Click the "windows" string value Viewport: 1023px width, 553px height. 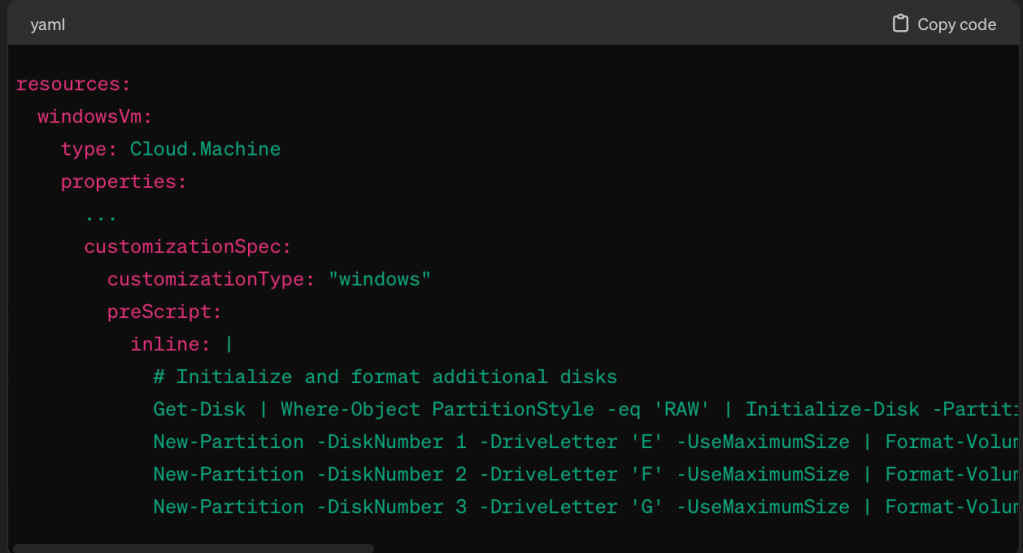point(380,279)
